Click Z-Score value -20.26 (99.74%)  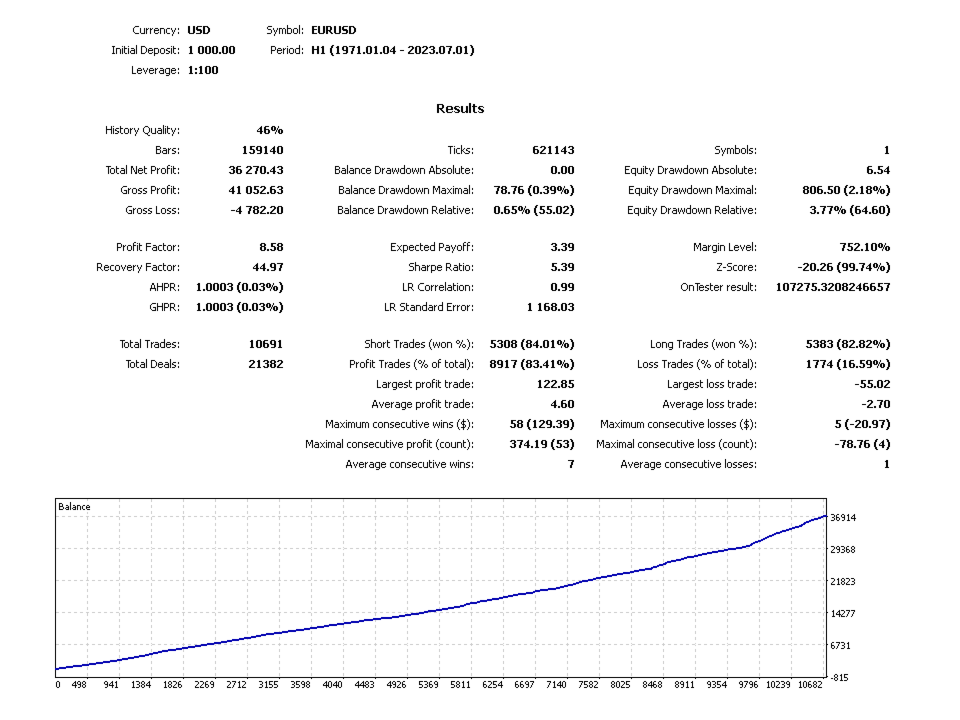844,268
